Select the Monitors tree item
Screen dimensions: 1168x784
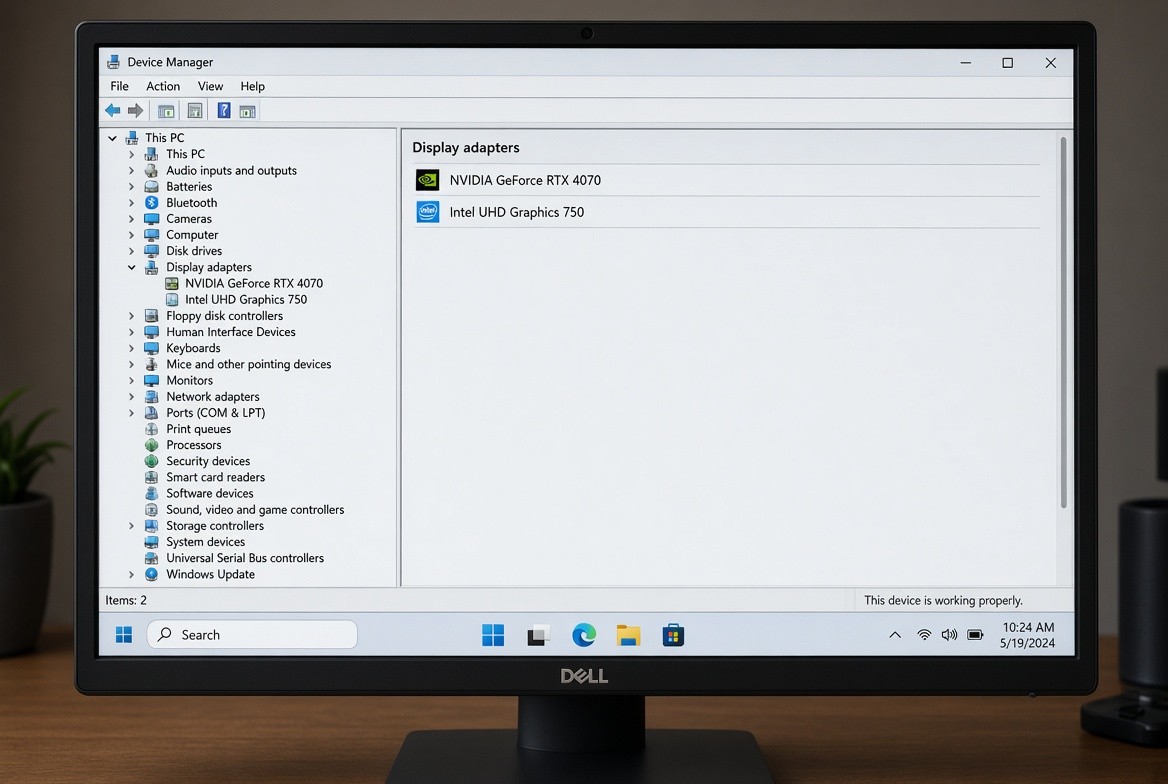[x=189, y=381]
